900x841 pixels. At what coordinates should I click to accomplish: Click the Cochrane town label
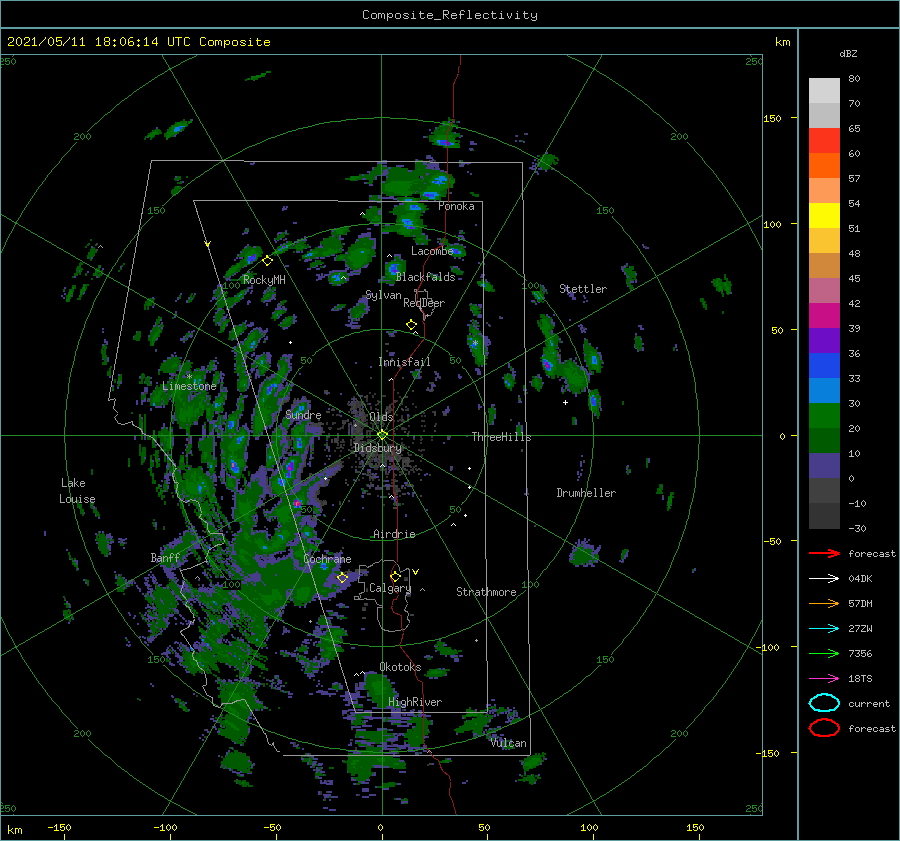(327, 559)
